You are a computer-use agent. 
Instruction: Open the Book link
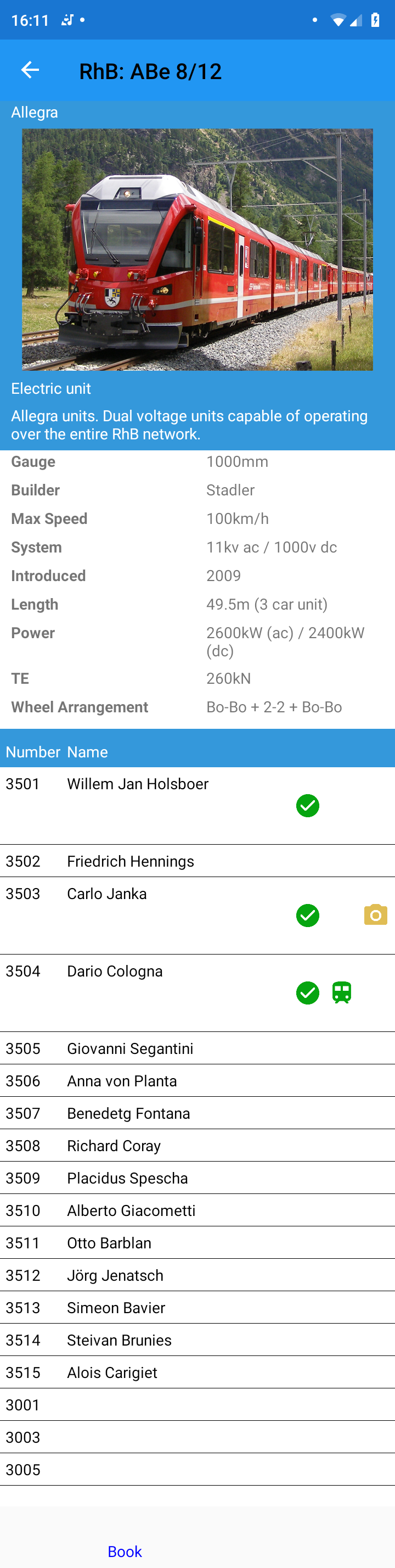coord(125,1551)
